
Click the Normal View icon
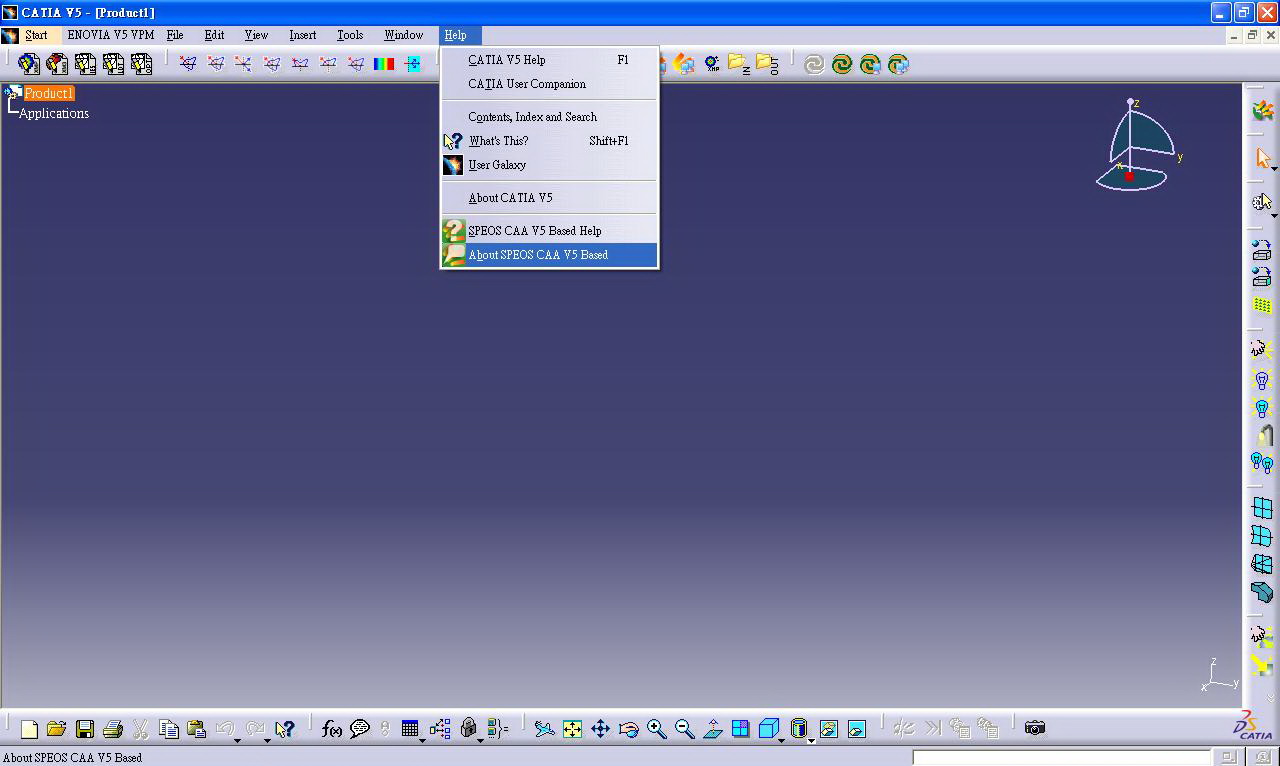[x=713, y=729]
